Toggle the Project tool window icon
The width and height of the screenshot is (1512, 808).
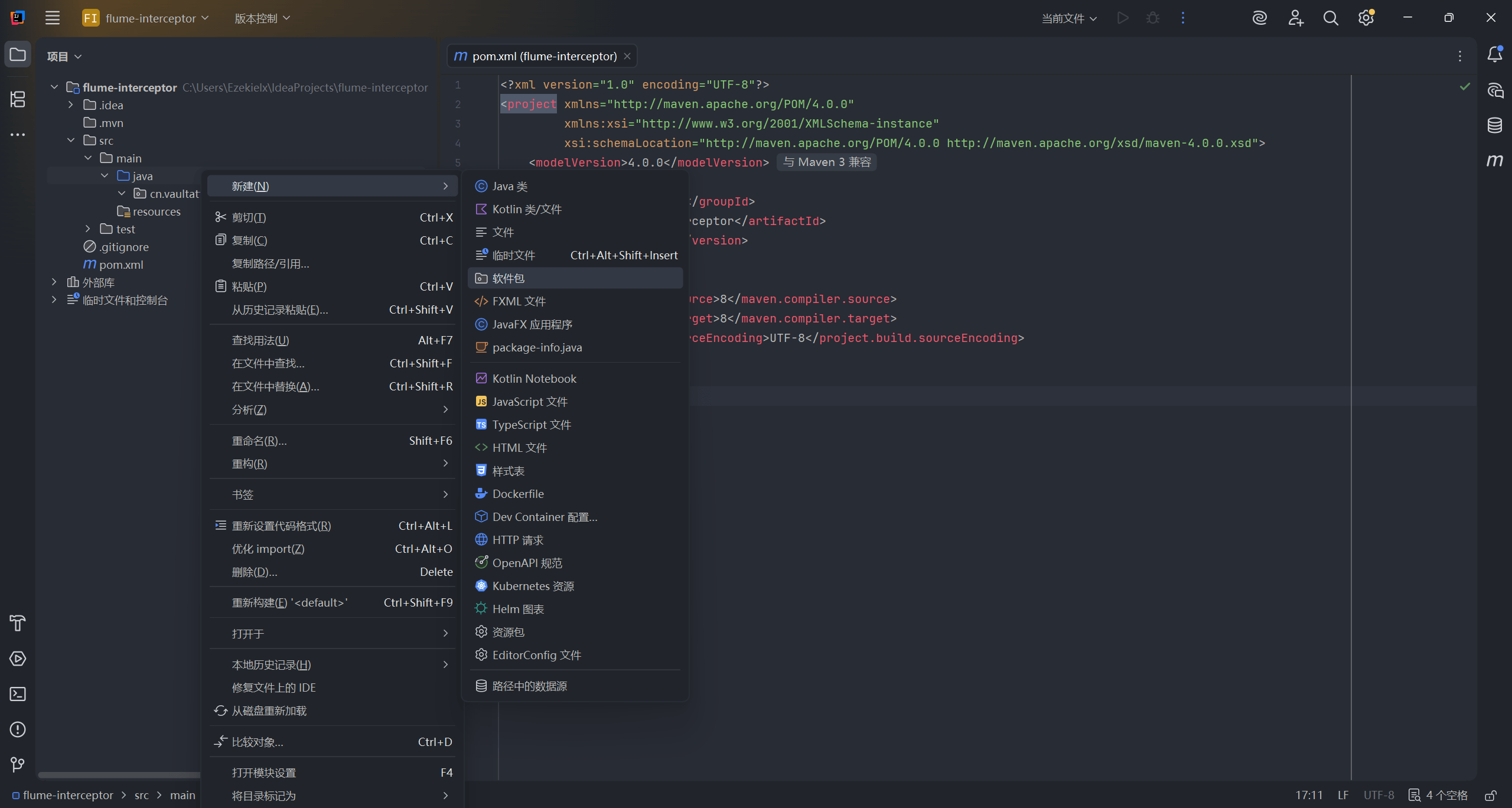18,55
